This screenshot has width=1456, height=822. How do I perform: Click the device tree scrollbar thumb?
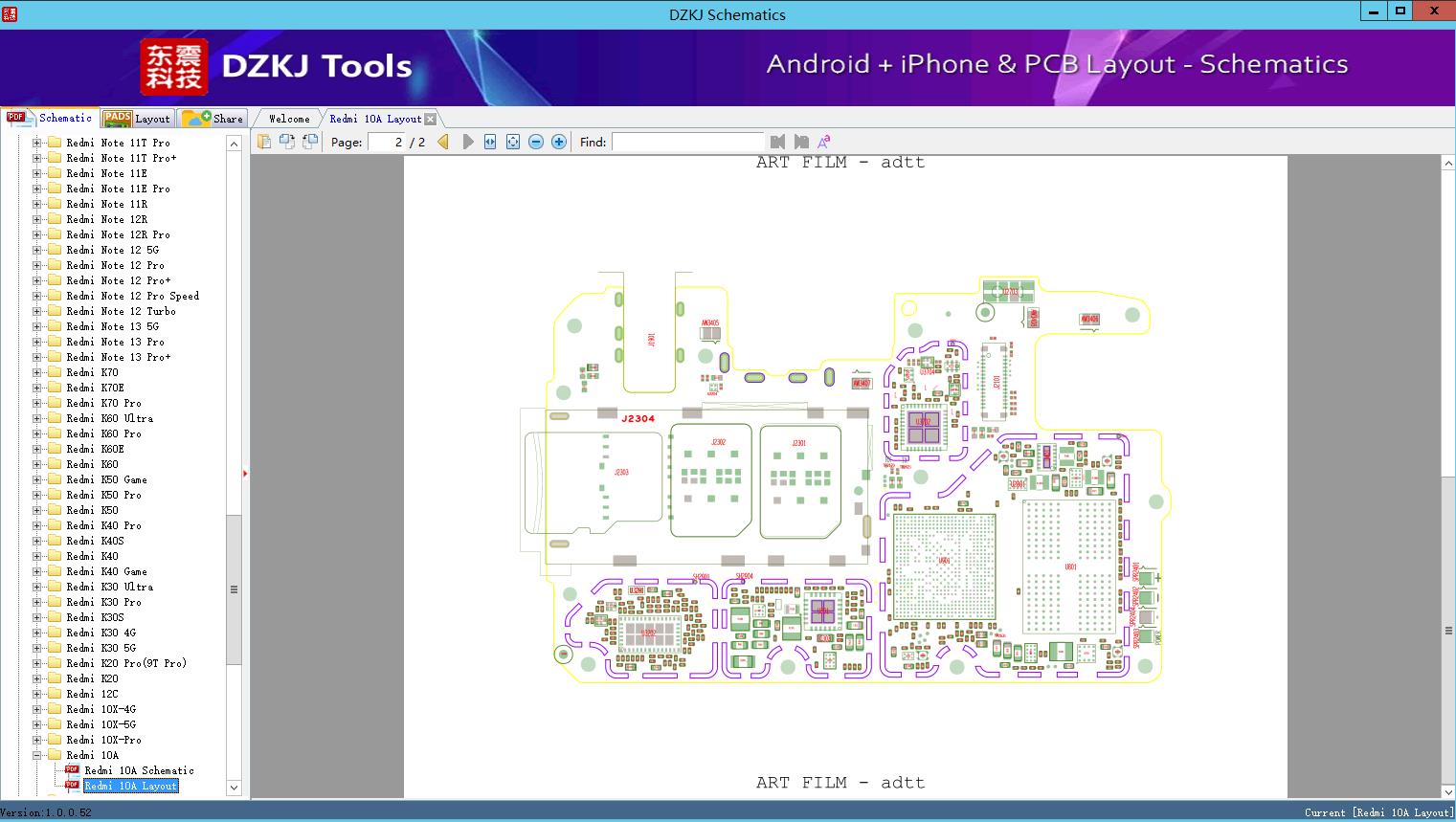tap(234, 589)
